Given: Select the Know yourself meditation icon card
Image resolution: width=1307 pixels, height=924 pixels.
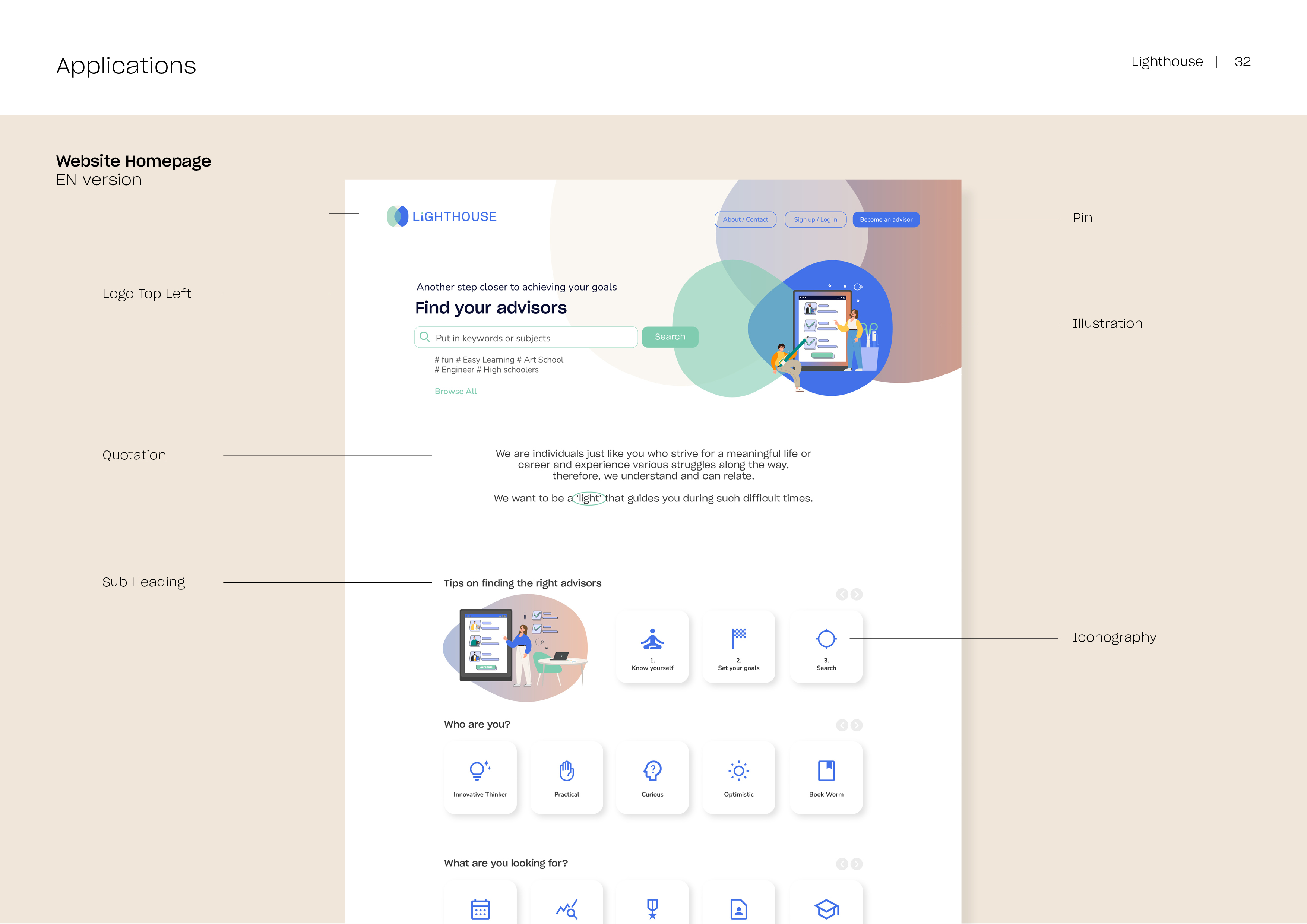Looking at the screenshot, I should pos(652,646).
